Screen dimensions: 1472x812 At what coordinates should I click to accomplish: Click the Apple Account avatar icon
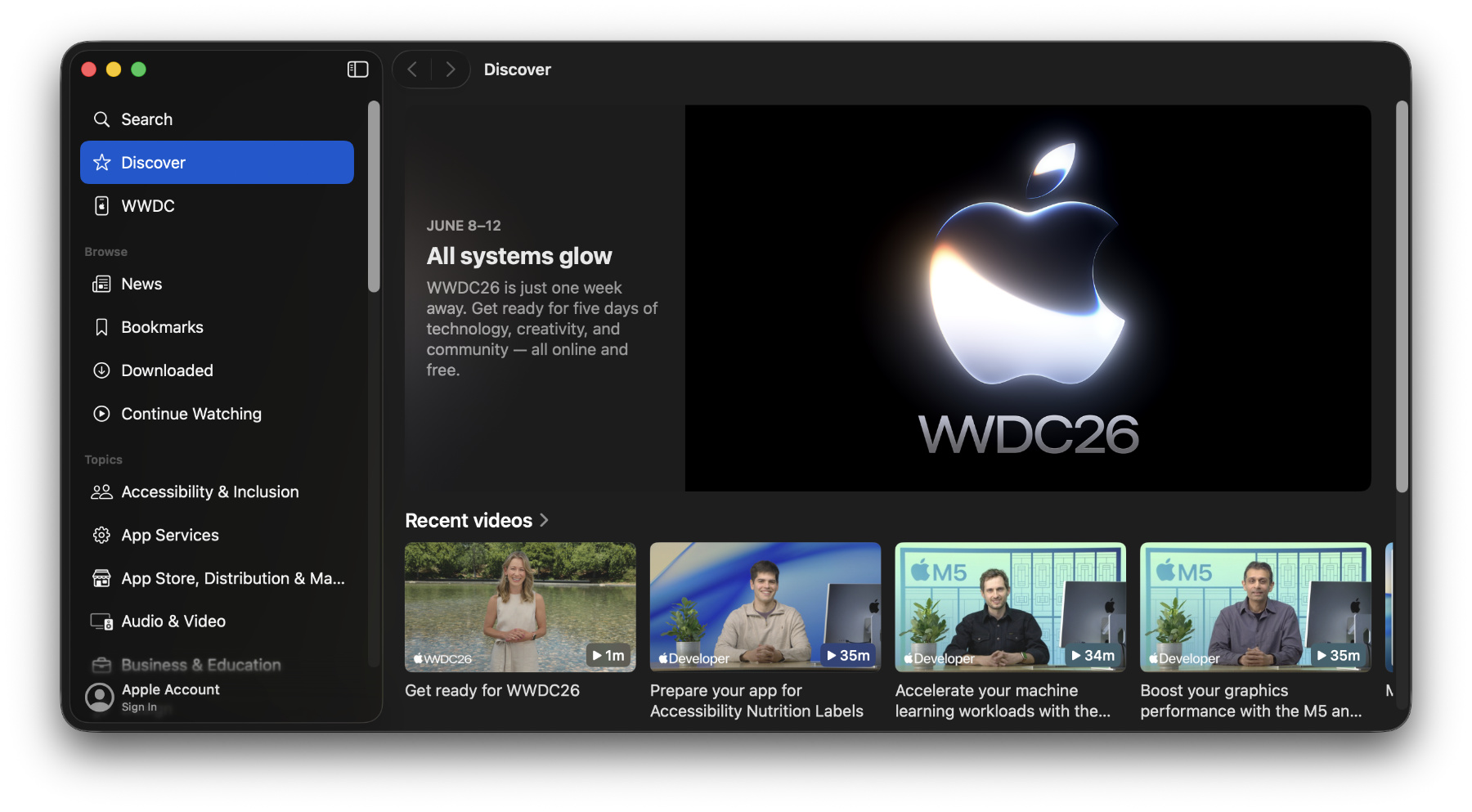(x=100, y=698)
